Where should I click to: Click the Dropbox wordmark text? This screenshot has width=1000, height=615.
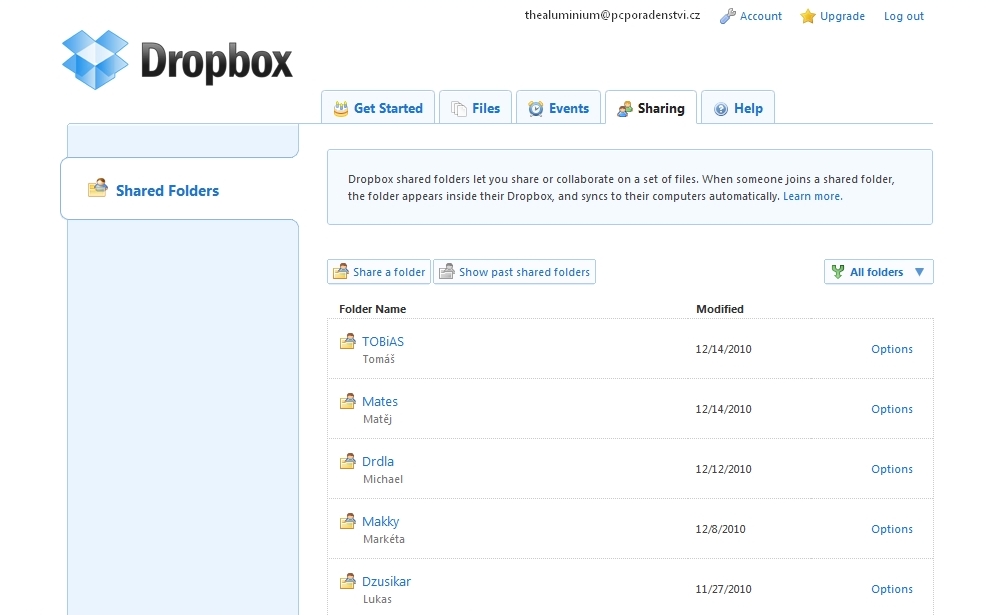[216, 63]
